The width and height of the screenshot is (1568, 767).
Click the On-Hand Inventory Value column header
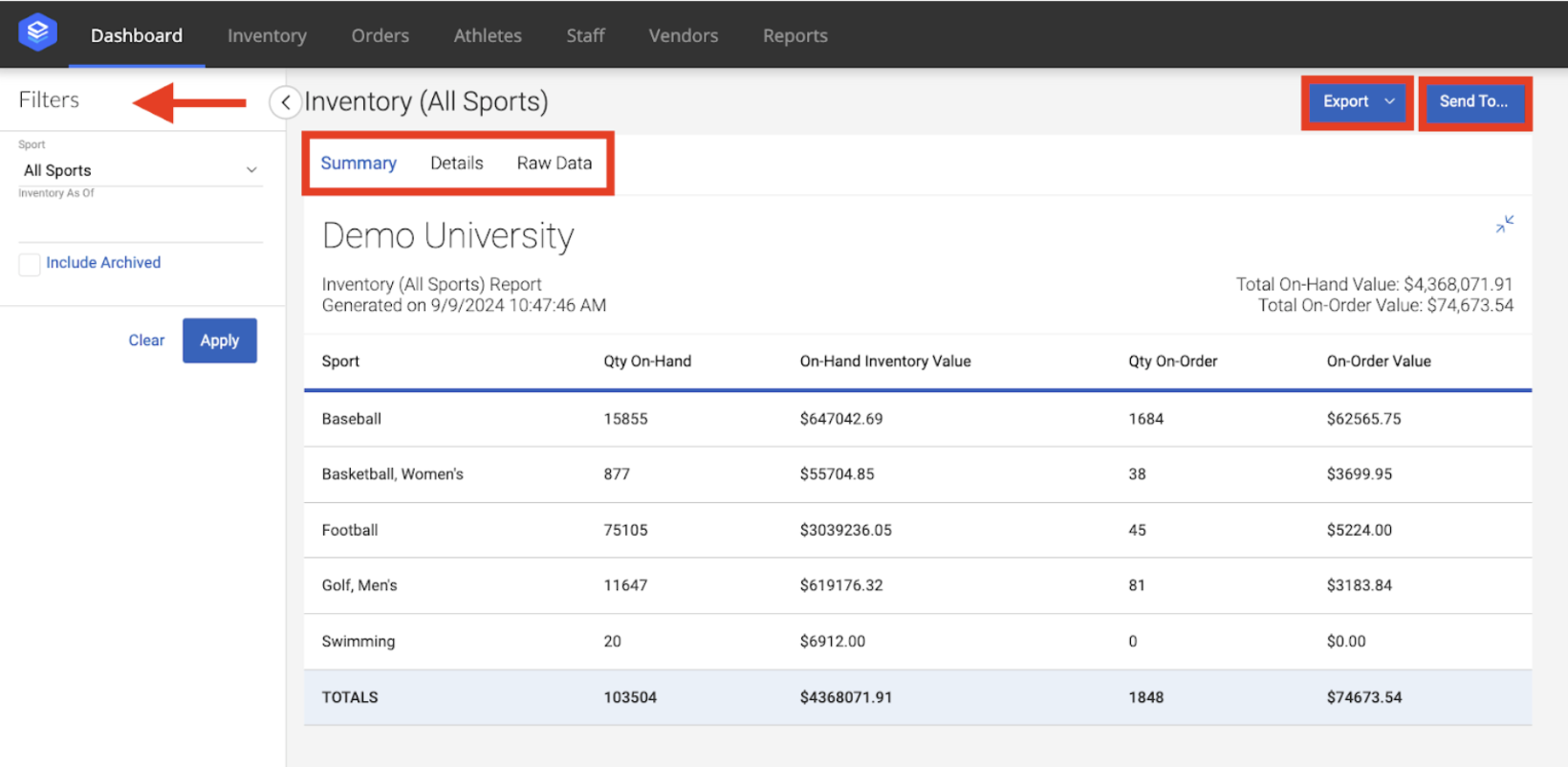885,362
